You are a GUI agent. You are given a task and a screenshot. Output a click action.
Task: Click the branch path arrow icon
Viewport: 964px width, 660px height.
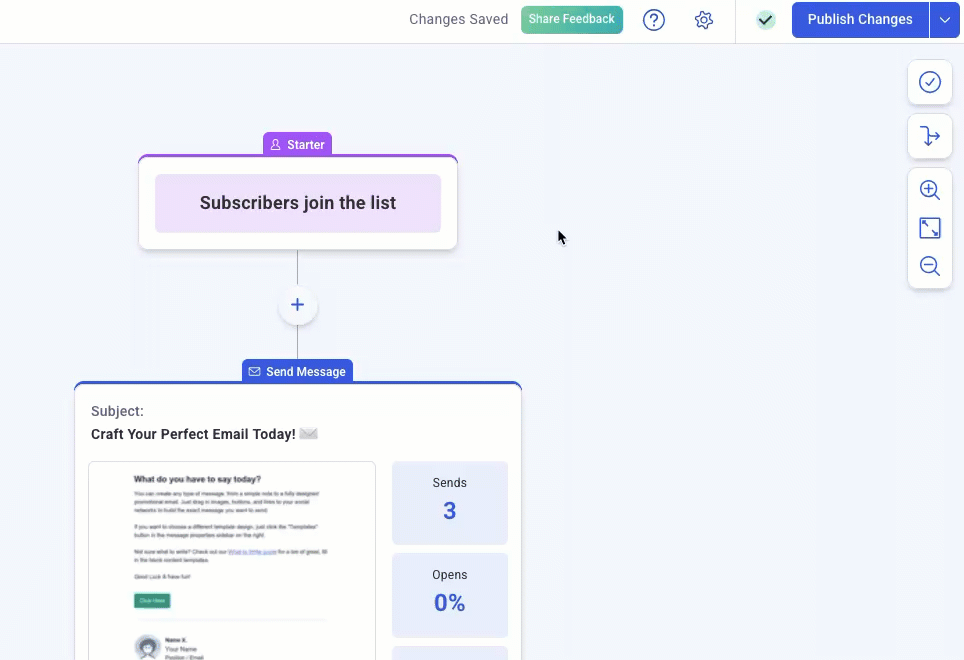coord(930,136)
